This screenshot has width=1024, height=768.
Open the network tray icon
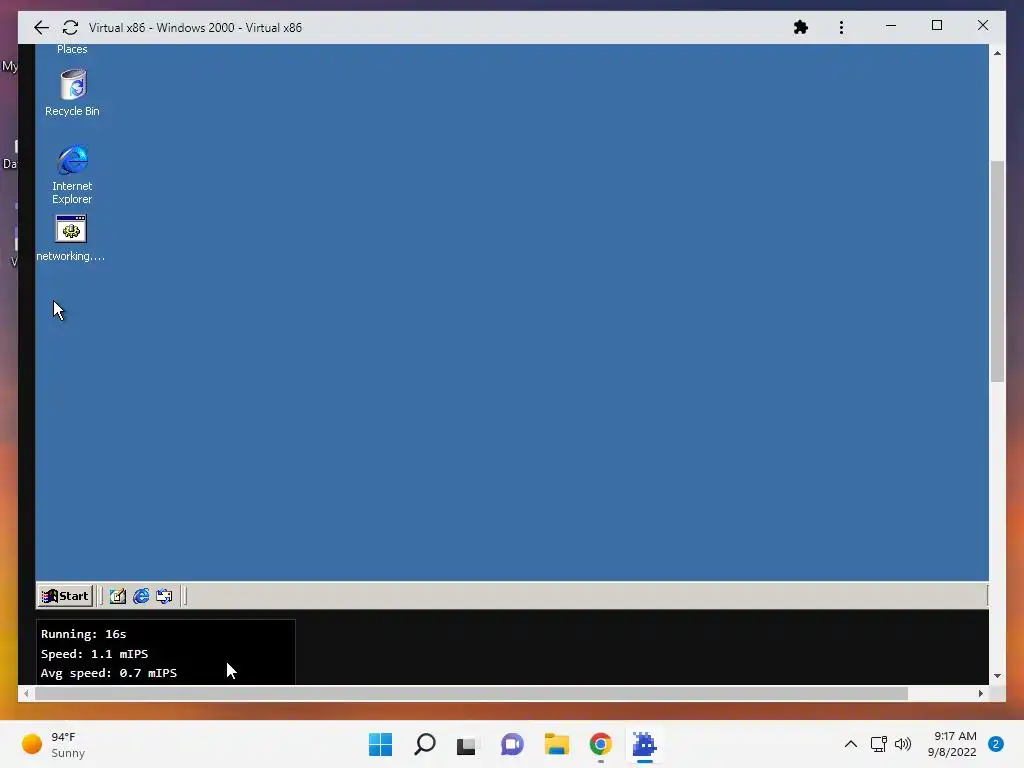click(x=878, y=744)
